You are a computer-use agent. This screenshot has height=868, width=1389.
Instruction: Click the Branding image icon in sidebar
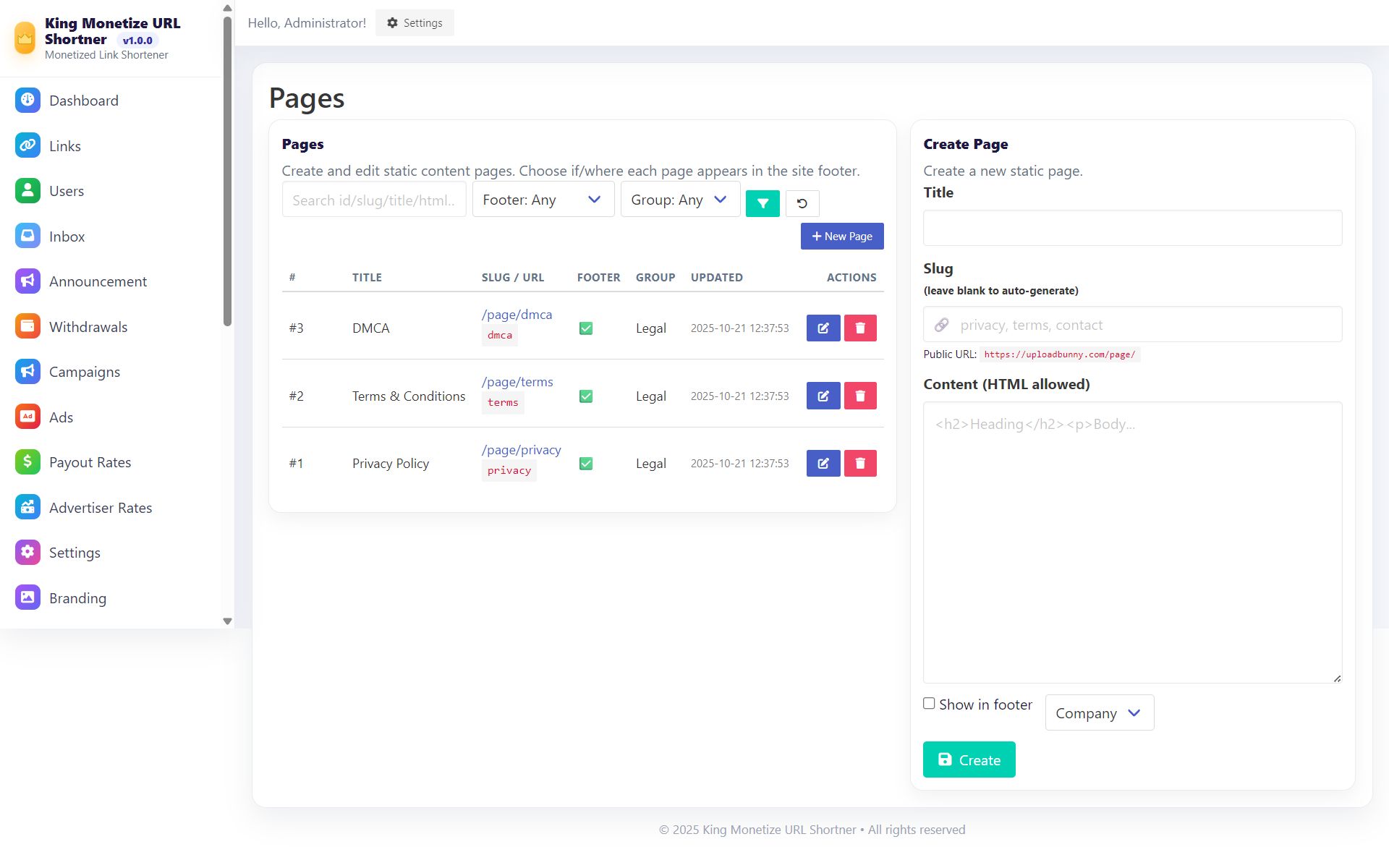[27, 598]
